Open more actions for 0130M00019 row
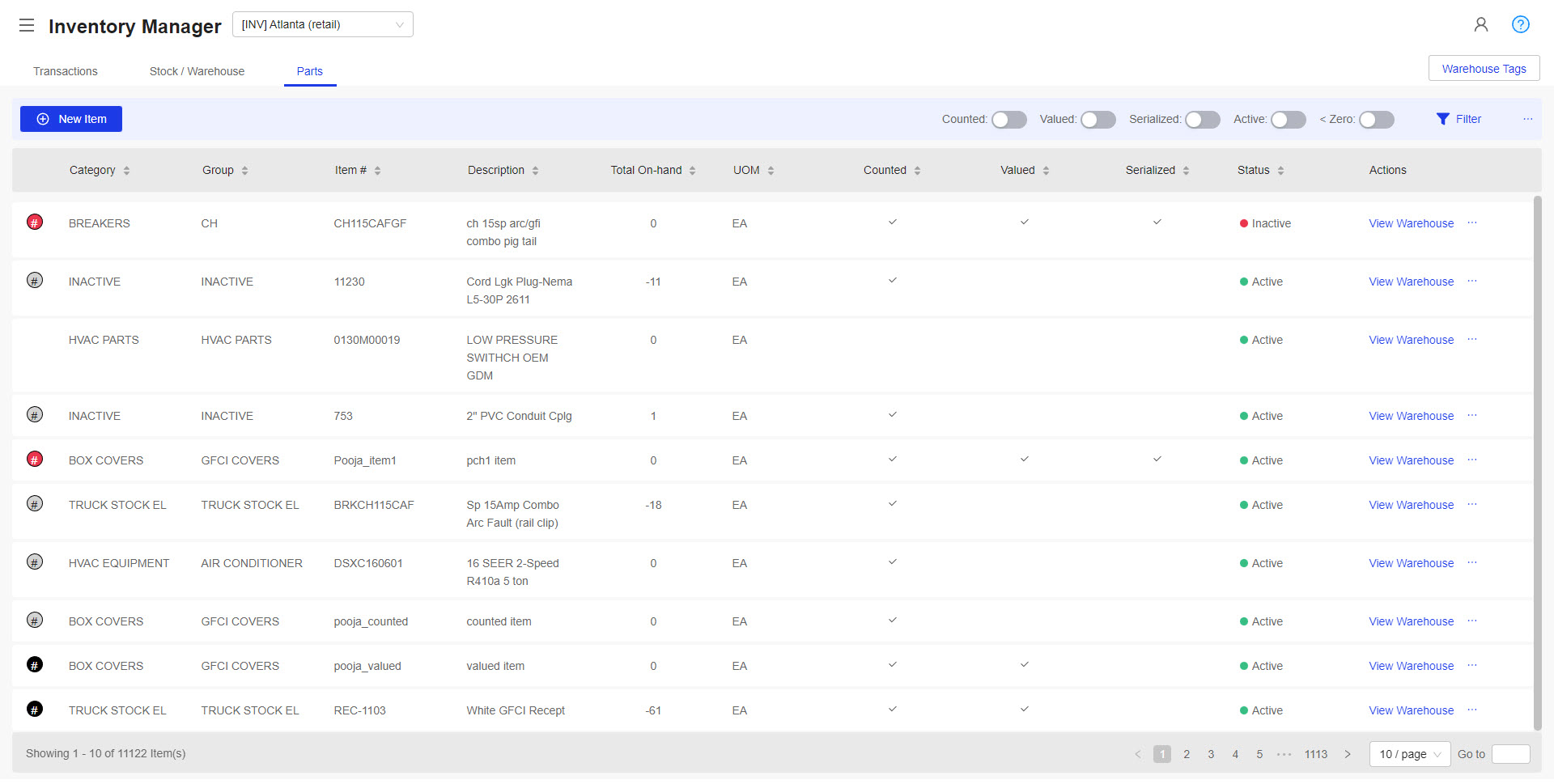This screenshot has height=784, width=1554. coord(1472,339)
